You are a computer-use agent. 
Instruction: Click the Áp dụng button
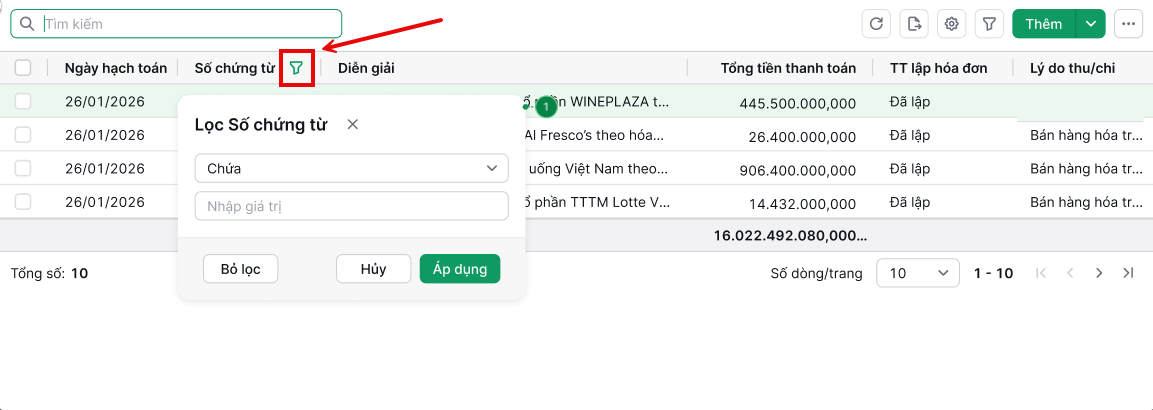460,269
